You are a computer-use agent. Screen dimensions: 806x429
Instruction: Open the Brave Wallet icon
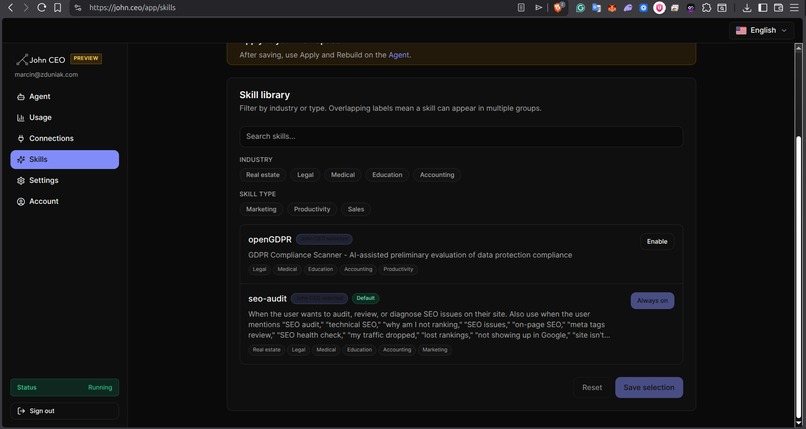(x=778, y=8)
